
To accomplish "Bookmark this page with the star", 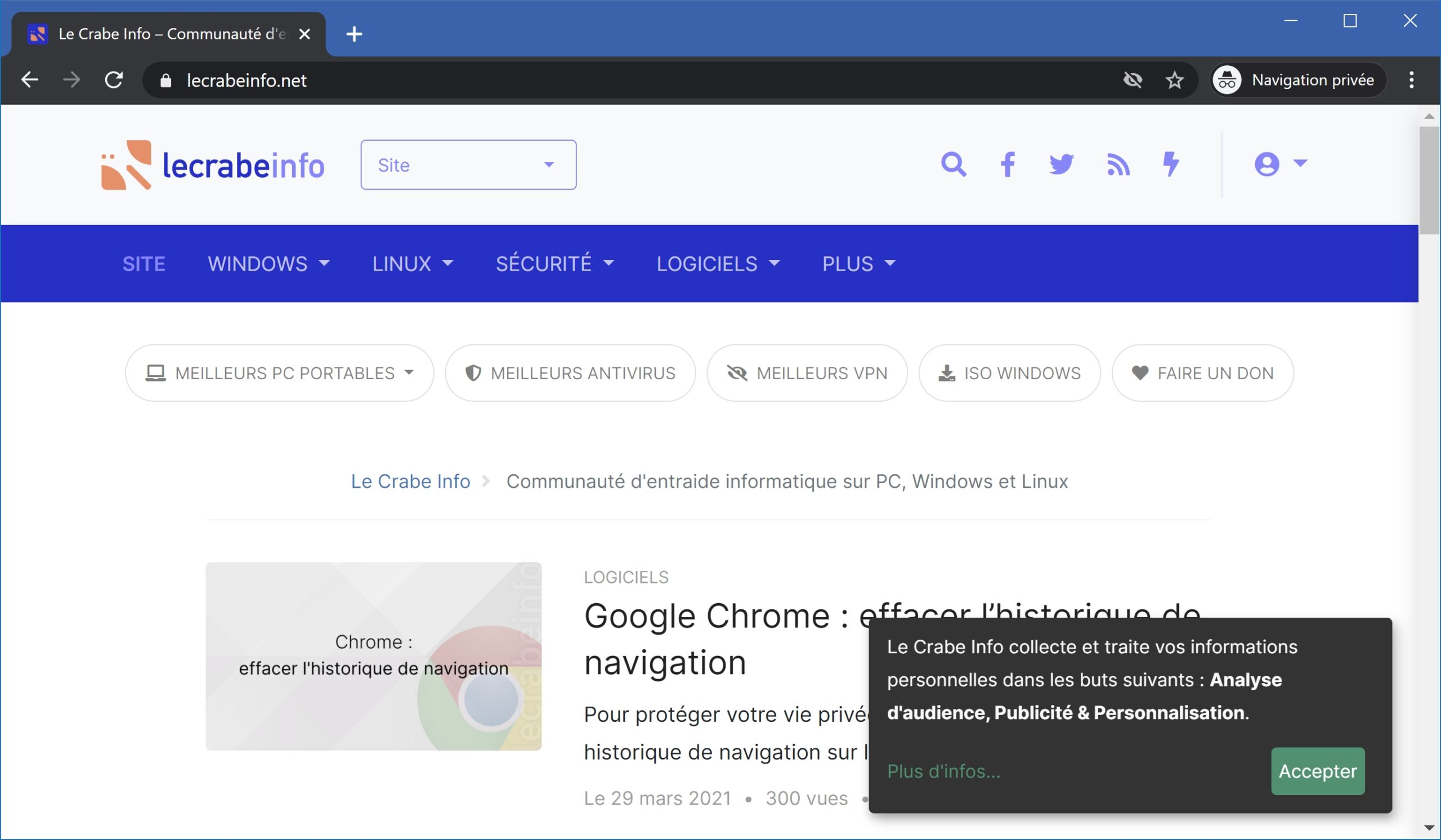I will pyautogui.click(x=1175, y=80).
